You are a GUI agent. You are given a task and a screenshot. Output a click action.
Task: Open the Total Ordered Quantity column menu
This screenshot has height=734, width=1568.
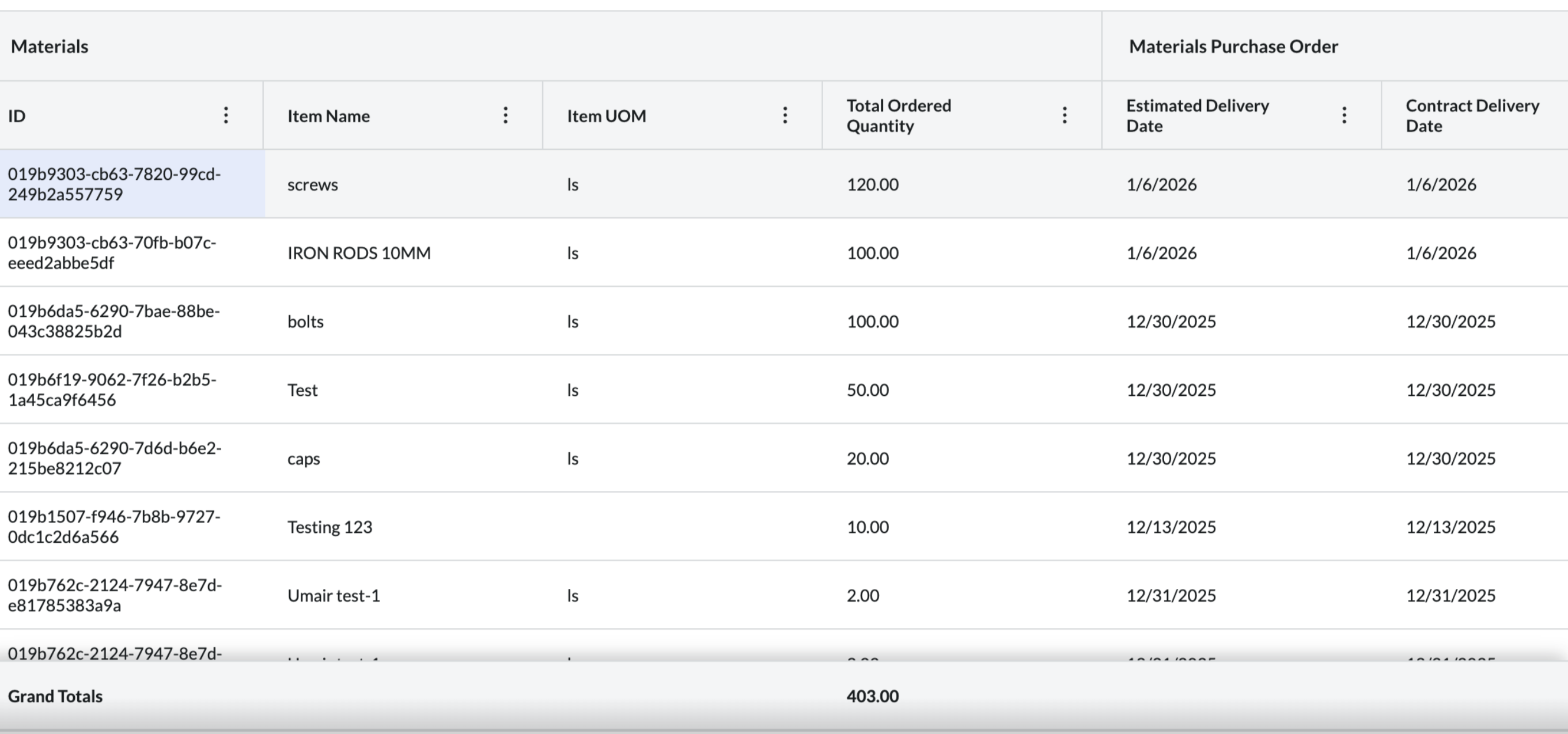pos(1064,115)
